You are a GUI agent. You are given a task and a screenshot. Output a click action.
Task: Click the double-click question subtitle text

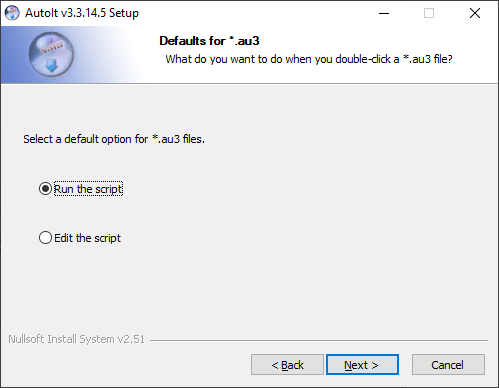pos(309,59)
